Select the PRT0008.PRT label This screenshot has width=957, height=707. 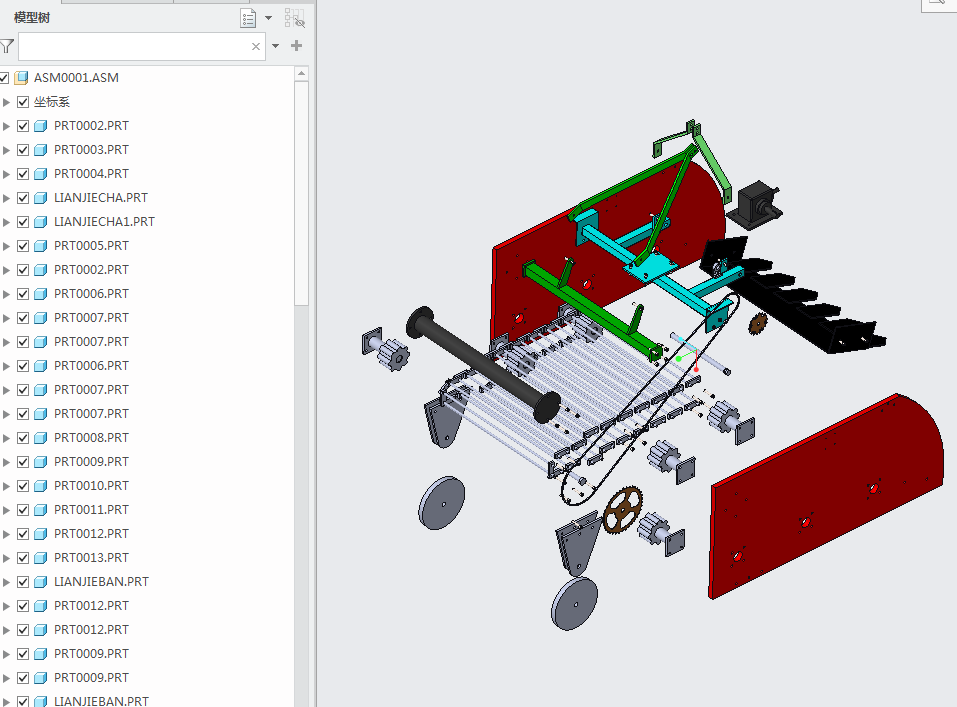click(x=92, y=438)
